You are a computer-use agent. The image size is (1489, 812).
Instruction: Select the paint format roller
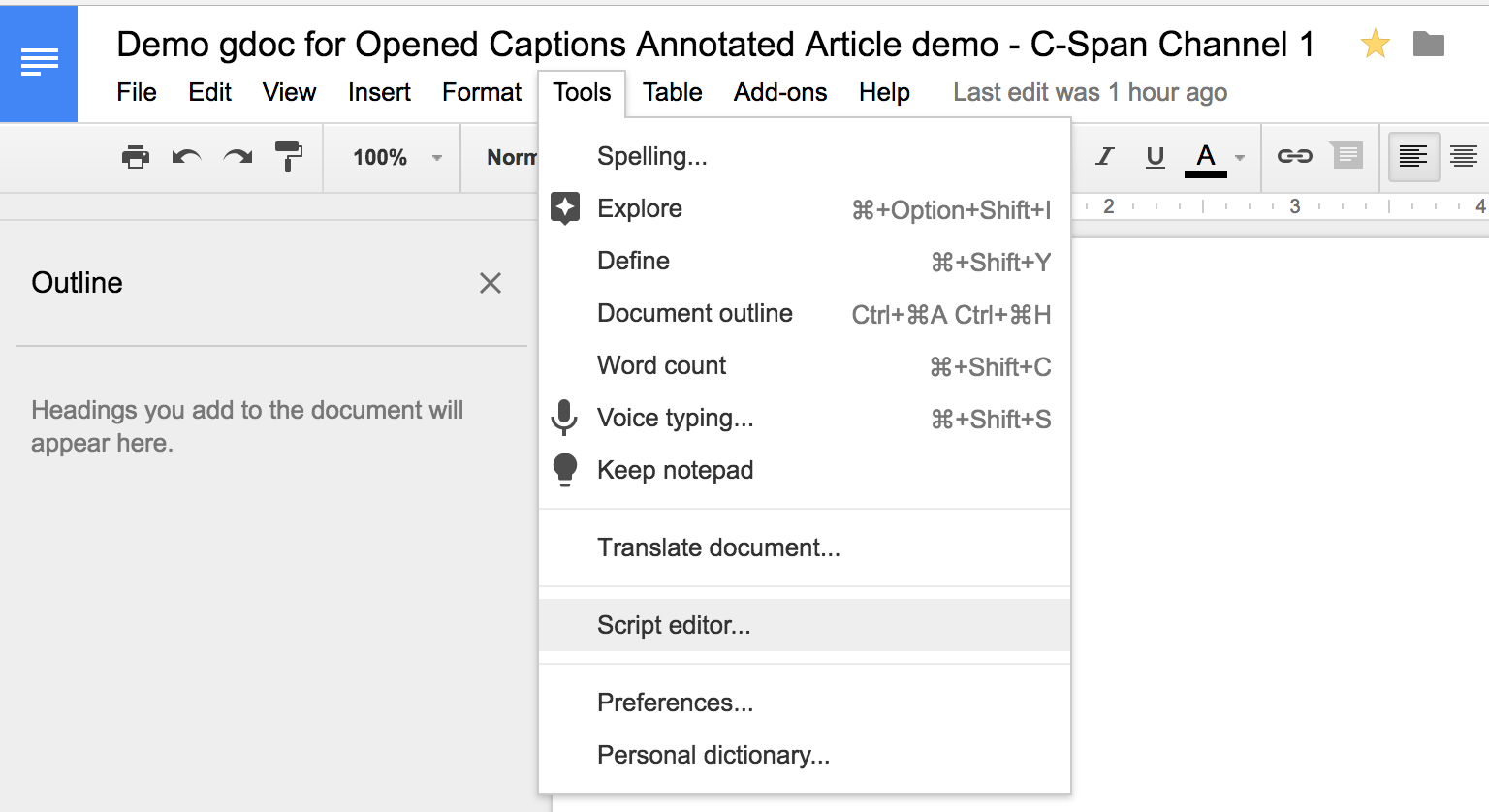coord(288,157)
